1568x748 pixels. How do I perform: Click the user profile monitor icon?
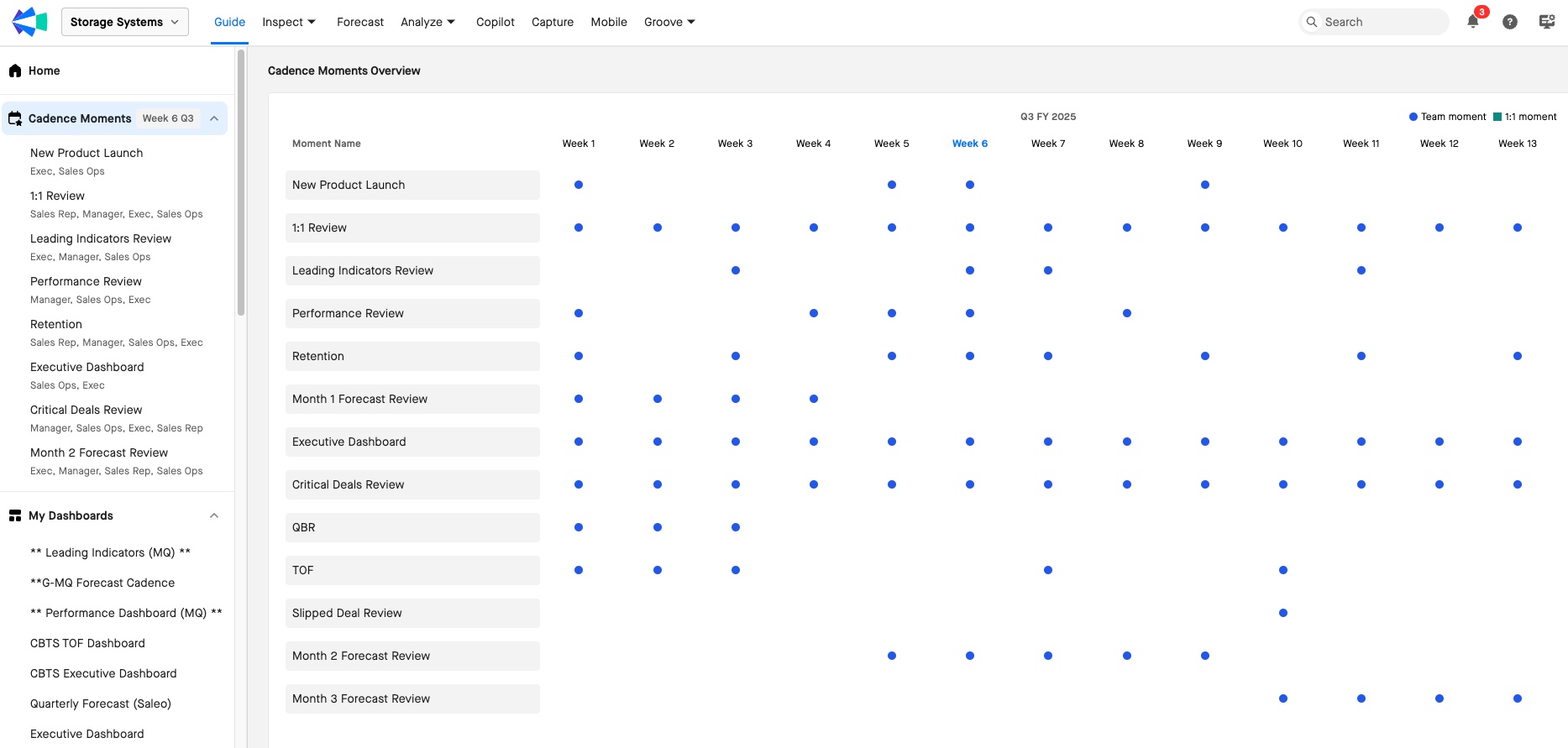[1546, 22]
